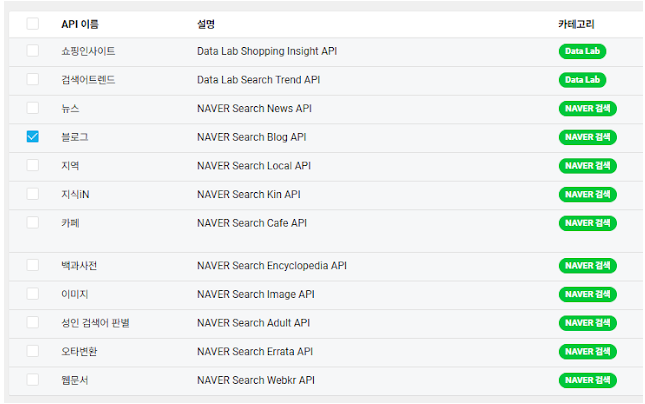Click the NAVER 검색 badge in 지역 row

587,166
